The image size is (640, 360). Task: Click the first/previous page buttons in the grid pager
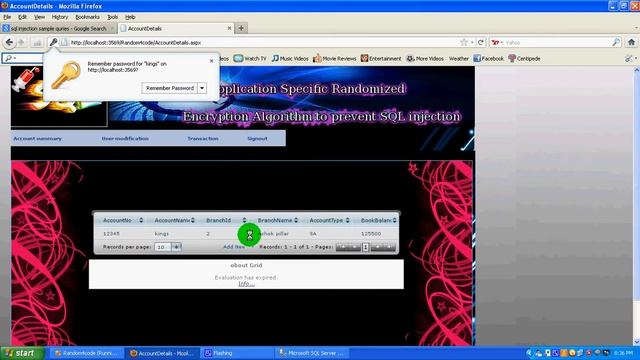pyautogui.click(x=348, y=247)
